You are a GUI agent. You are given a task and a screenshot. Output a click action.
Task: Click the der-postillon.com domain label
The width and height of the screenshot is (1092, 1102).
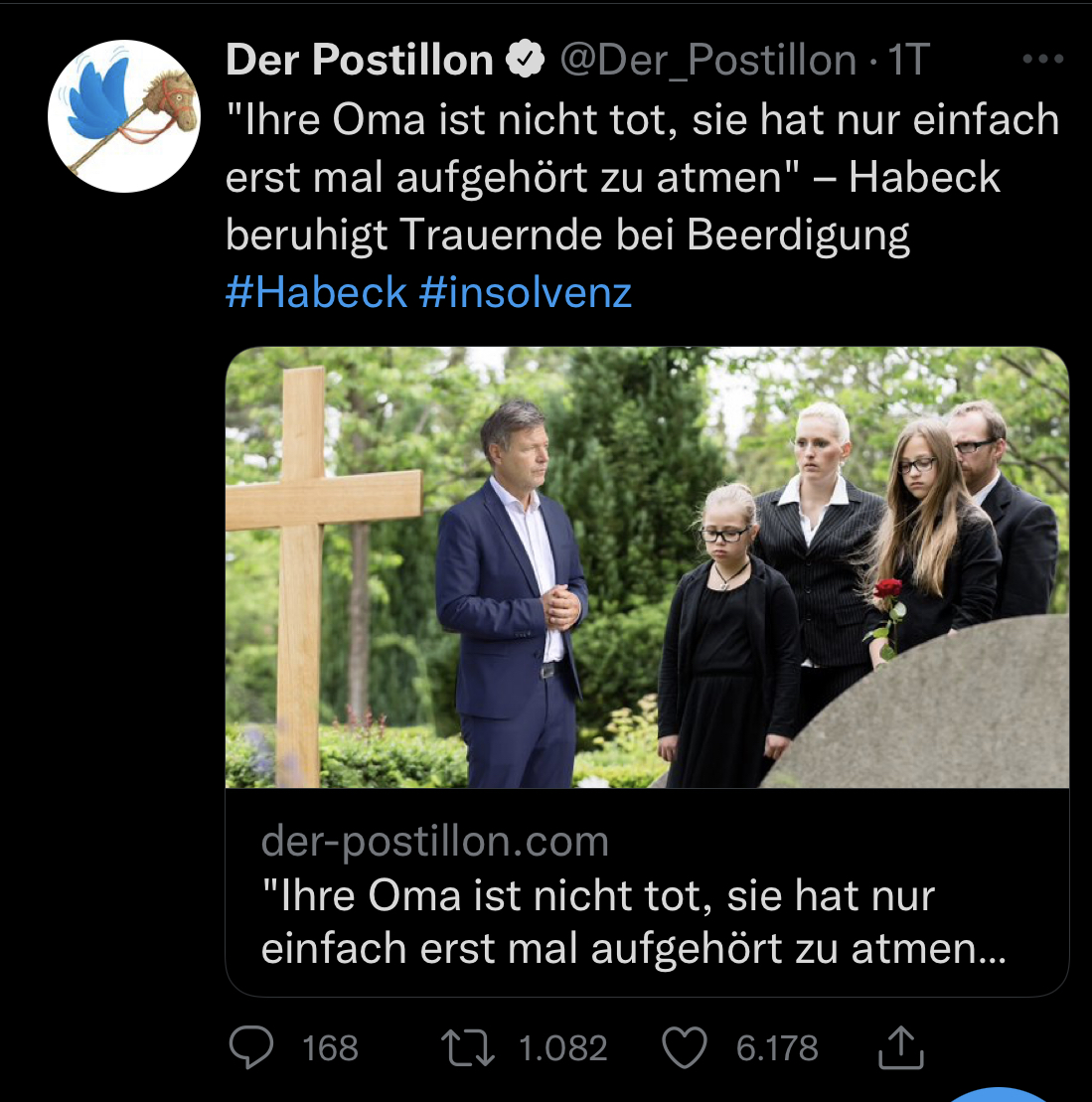[434, 842]
